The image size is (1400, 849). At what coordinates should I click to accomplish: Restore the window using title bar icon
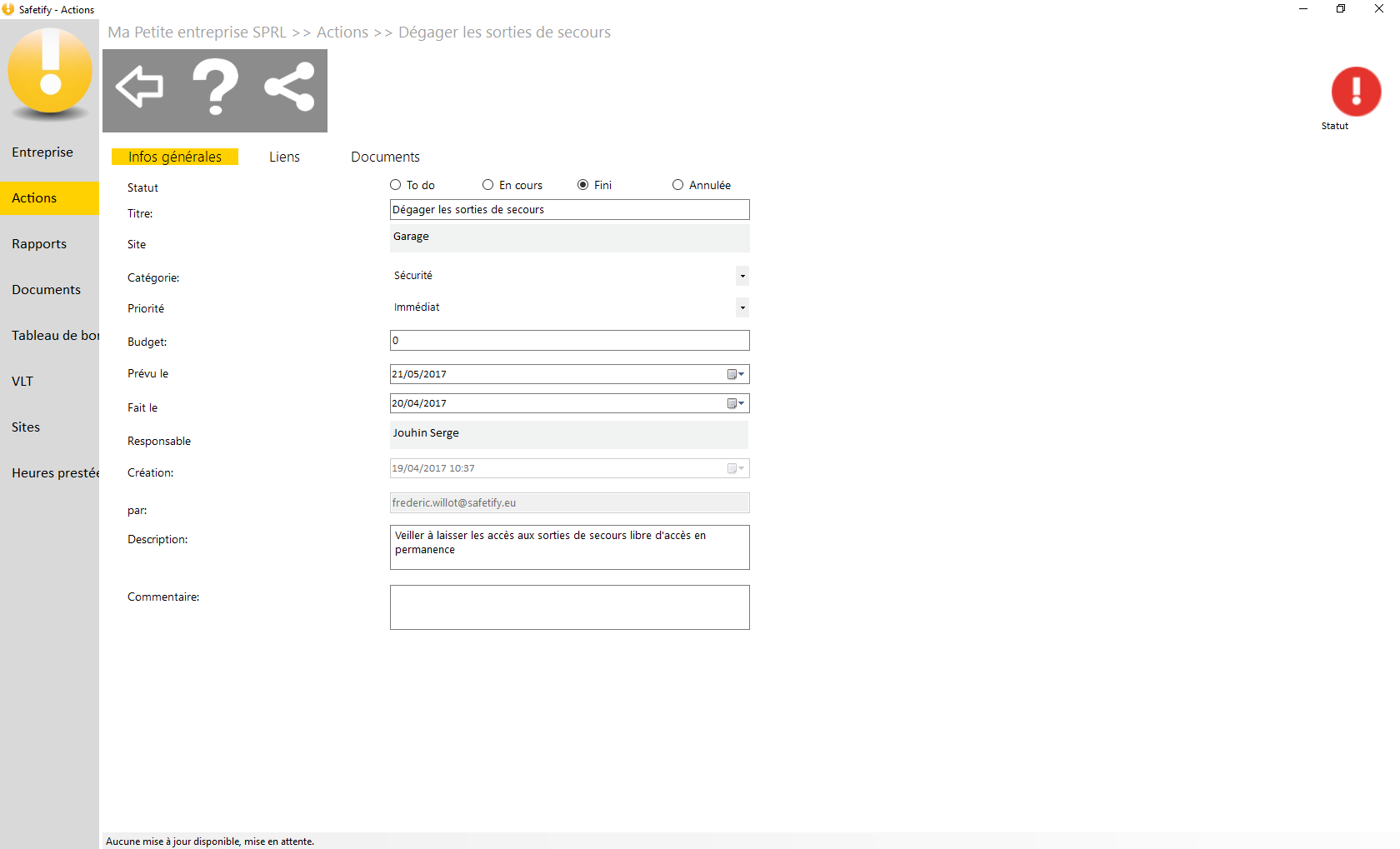[1340, 9]
